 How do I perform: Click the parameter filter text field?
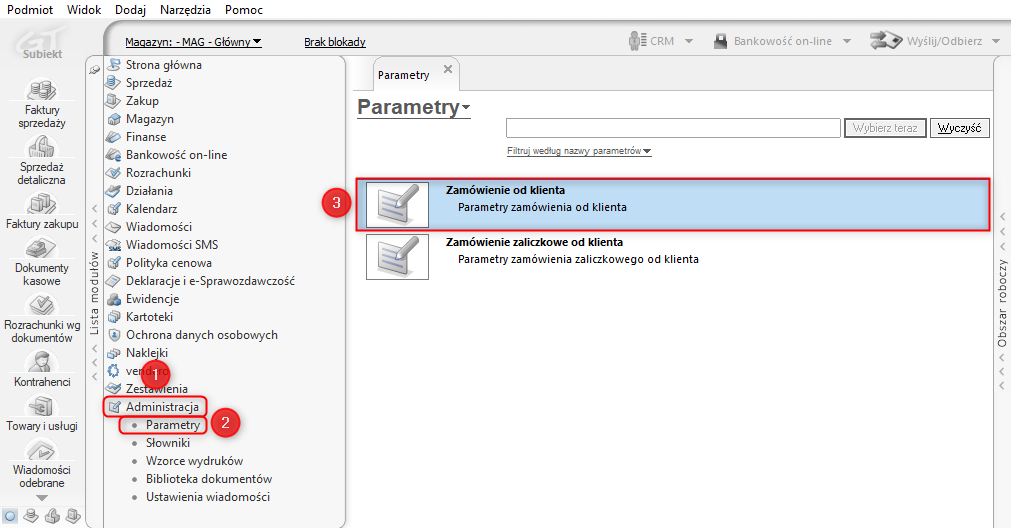click(x=673, y=128)
